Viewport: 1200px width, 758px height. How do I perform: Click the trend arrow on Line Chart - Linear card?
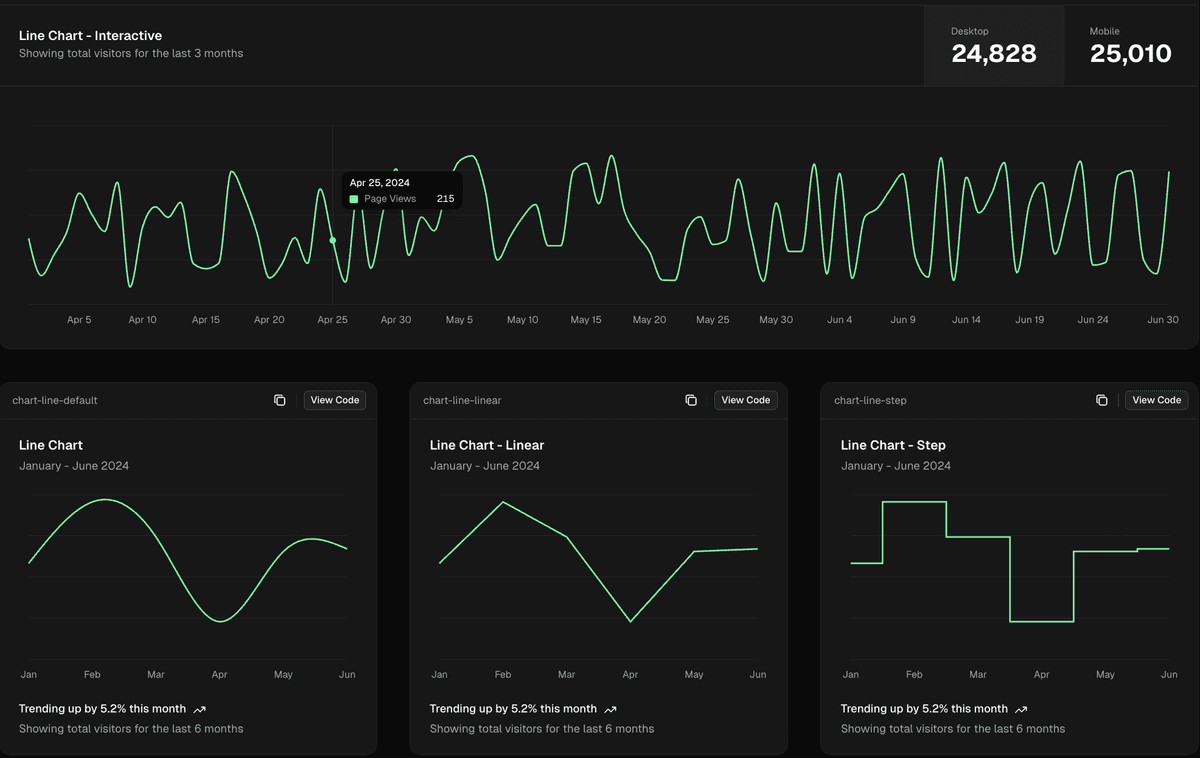(x=613, y=708)
